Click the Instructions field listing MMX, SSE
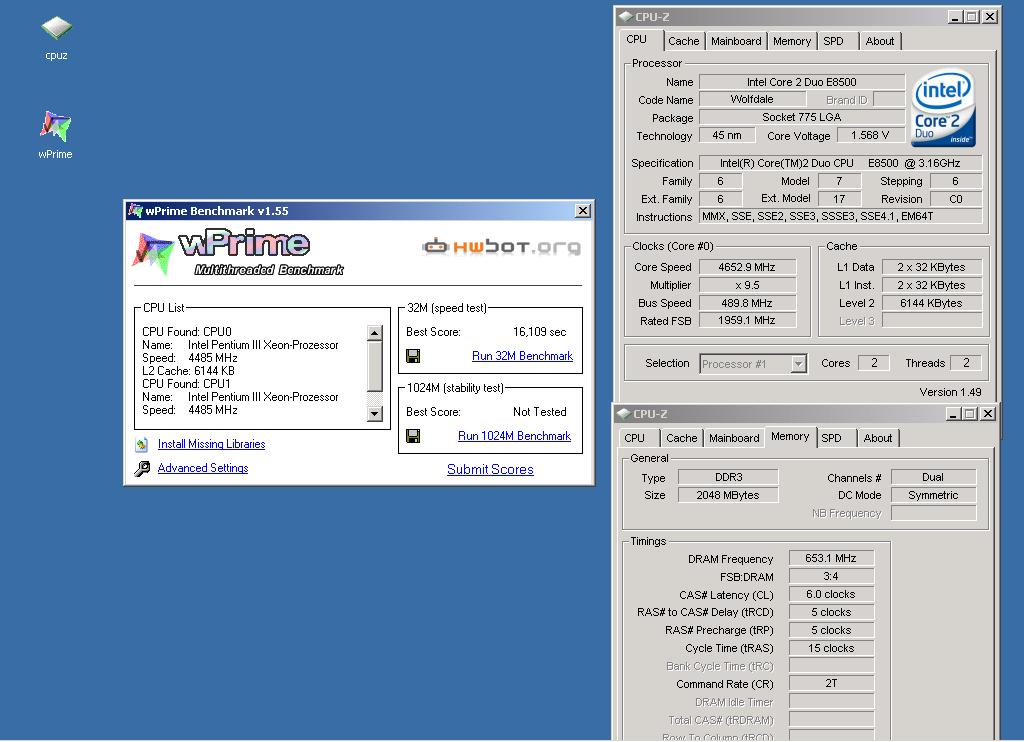The width and height of the screenshot is (1024, 742). (x=841, y=216)
